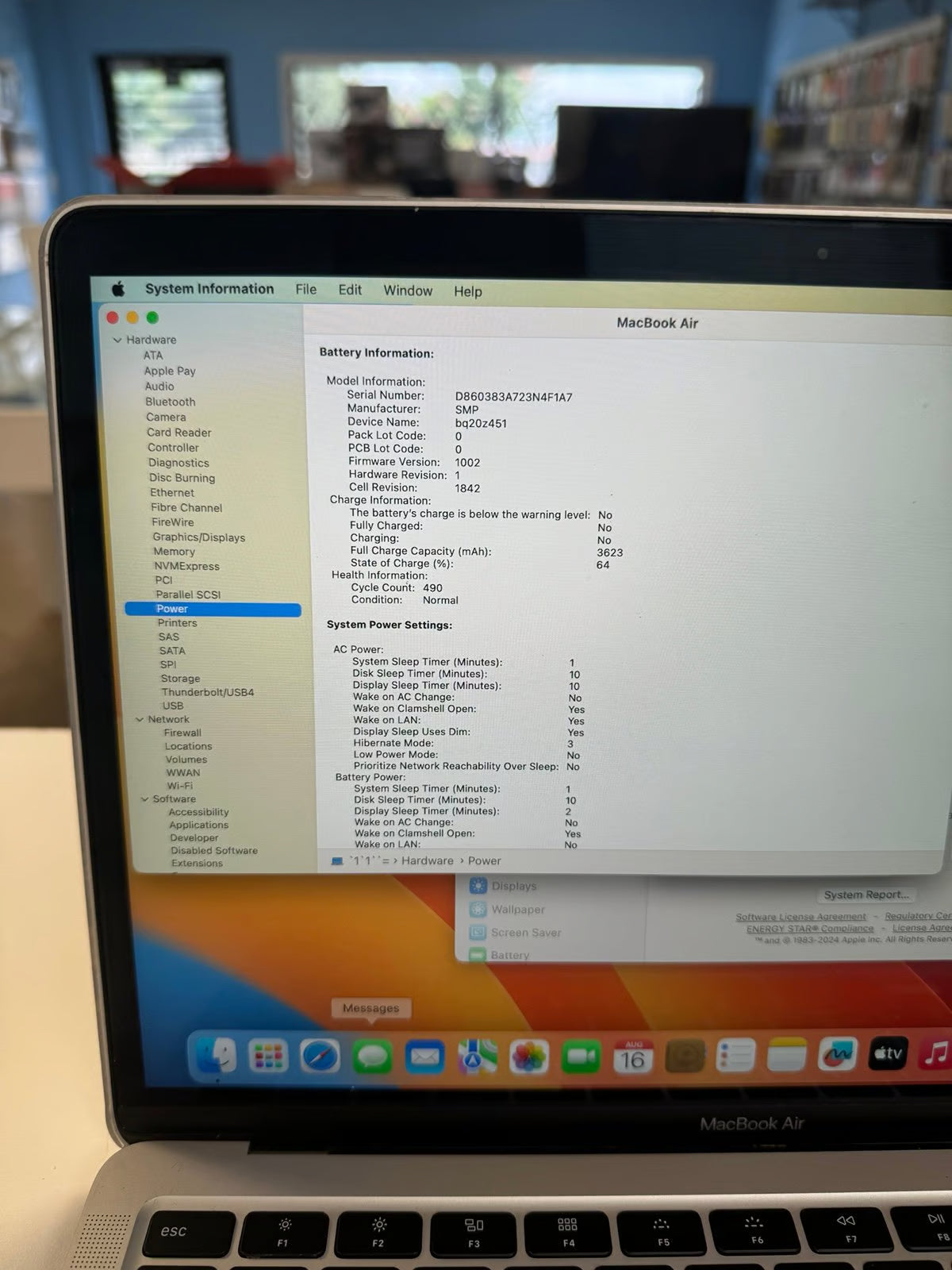952x1270 pixels.
Task: Select Fibre Channel in the sidebar
Action: coord(186,507)
